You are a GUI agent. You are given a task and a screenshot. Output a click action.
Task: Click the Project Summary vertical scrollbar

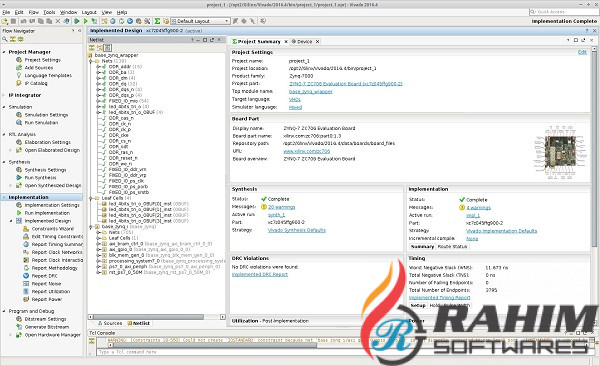(x=594, y=149)
